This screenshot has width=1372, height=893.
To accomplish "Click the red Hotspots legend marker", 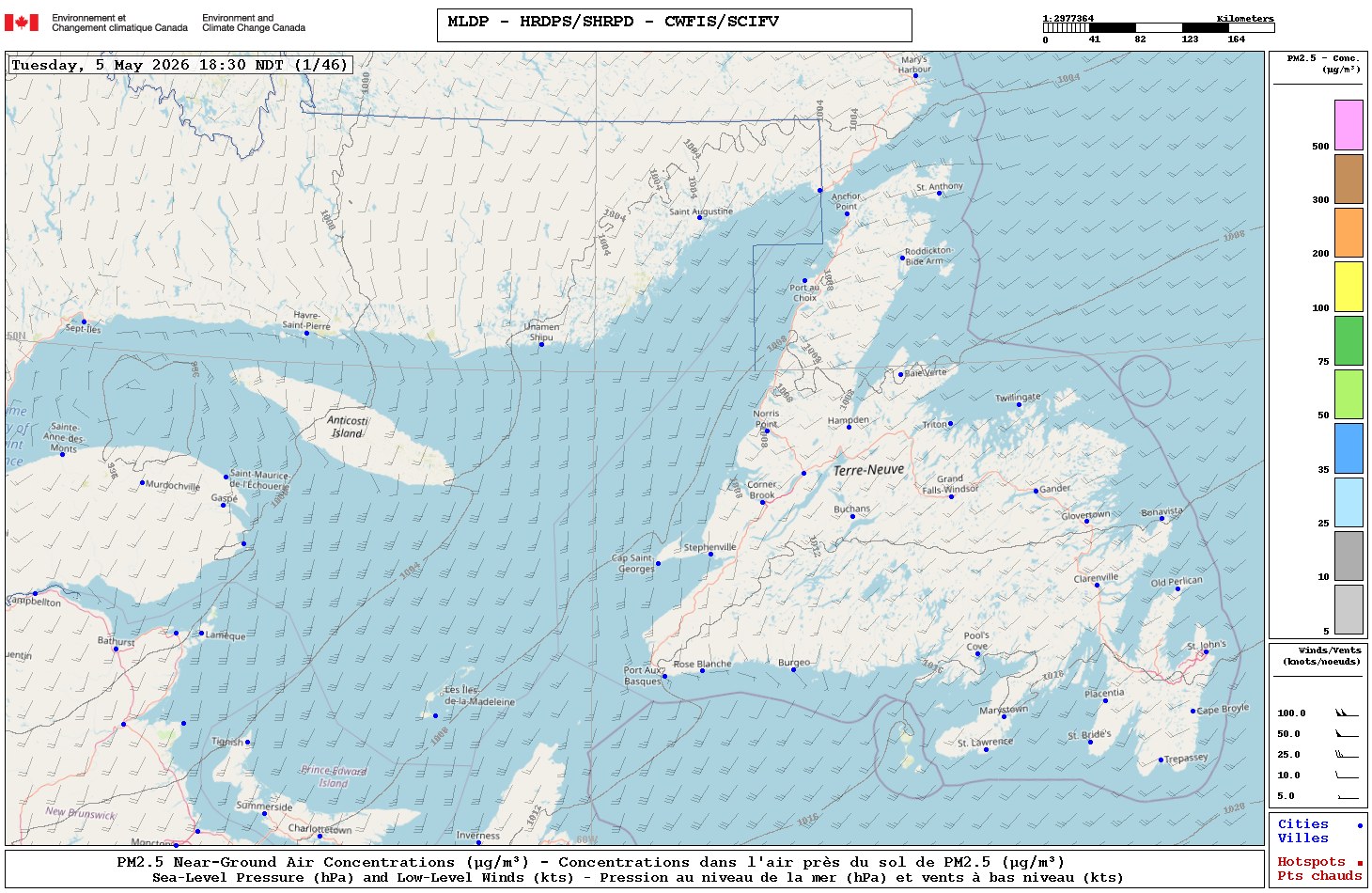I will point(1360,863).
